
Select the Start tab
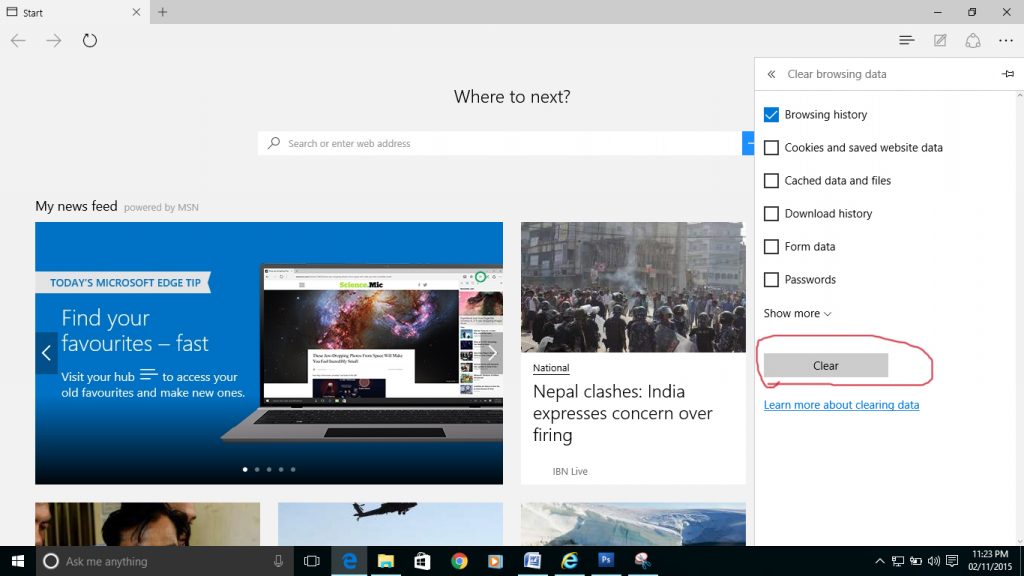74,12
